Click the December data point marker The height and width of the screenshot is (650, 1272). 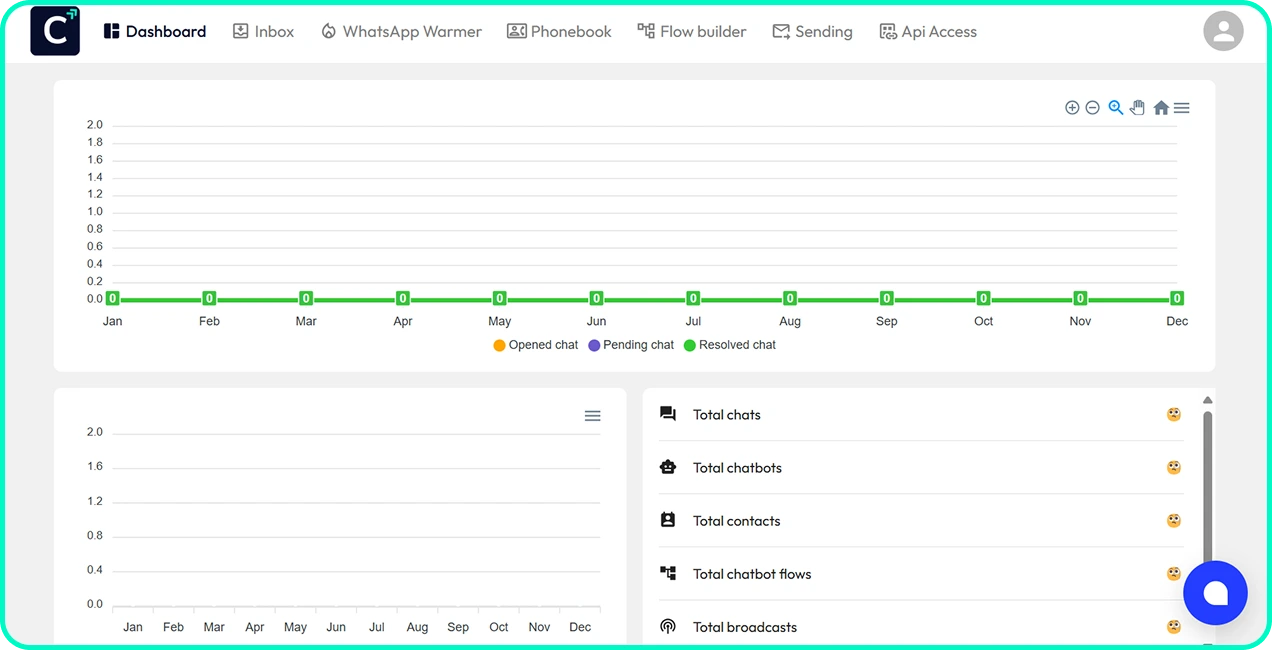[1177, 298]
